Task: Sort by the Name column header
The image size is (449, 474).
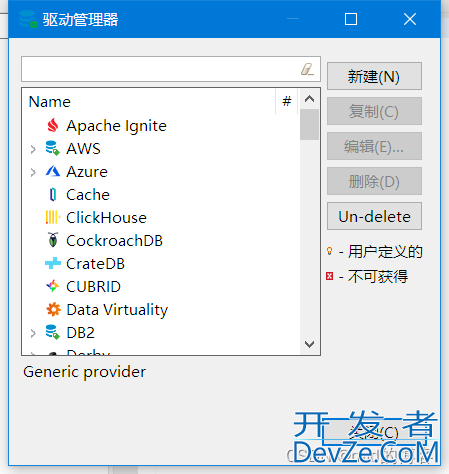Action: (149, 101)
